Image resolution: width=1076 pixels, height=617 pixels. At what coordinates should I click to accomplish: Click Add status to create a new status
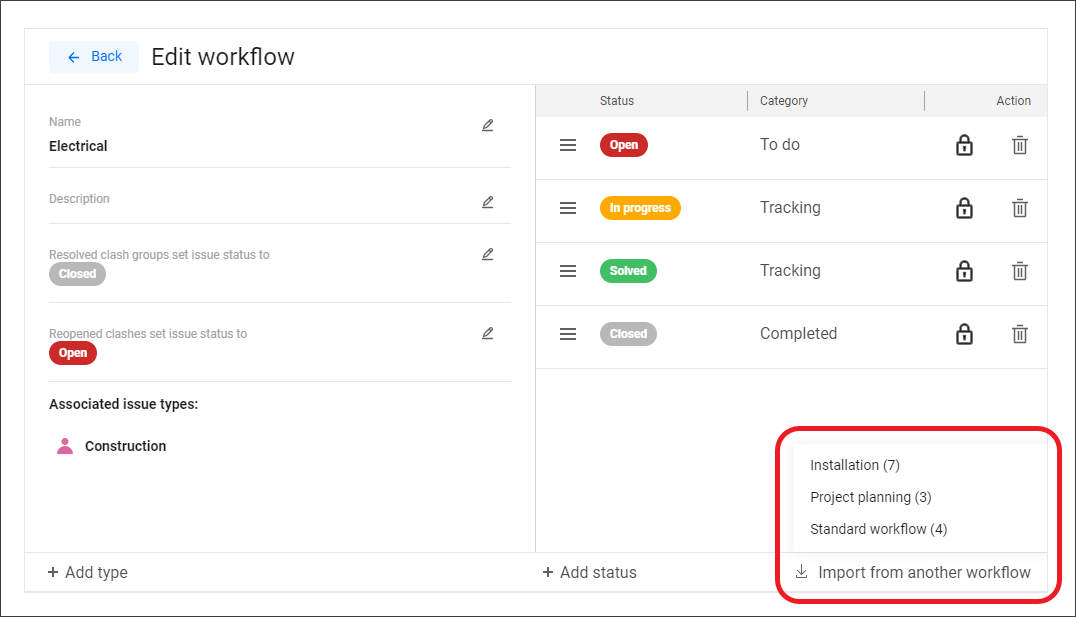[590, 572]
